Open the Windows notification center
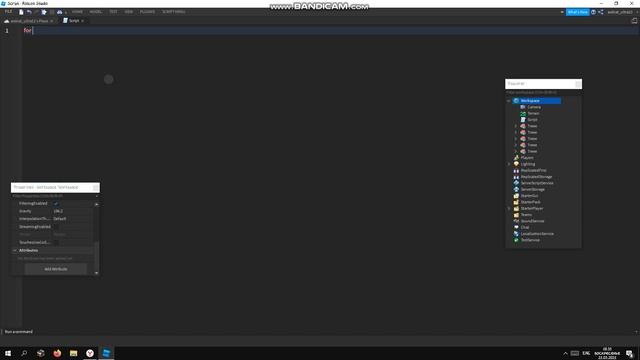 pos(630,353)
